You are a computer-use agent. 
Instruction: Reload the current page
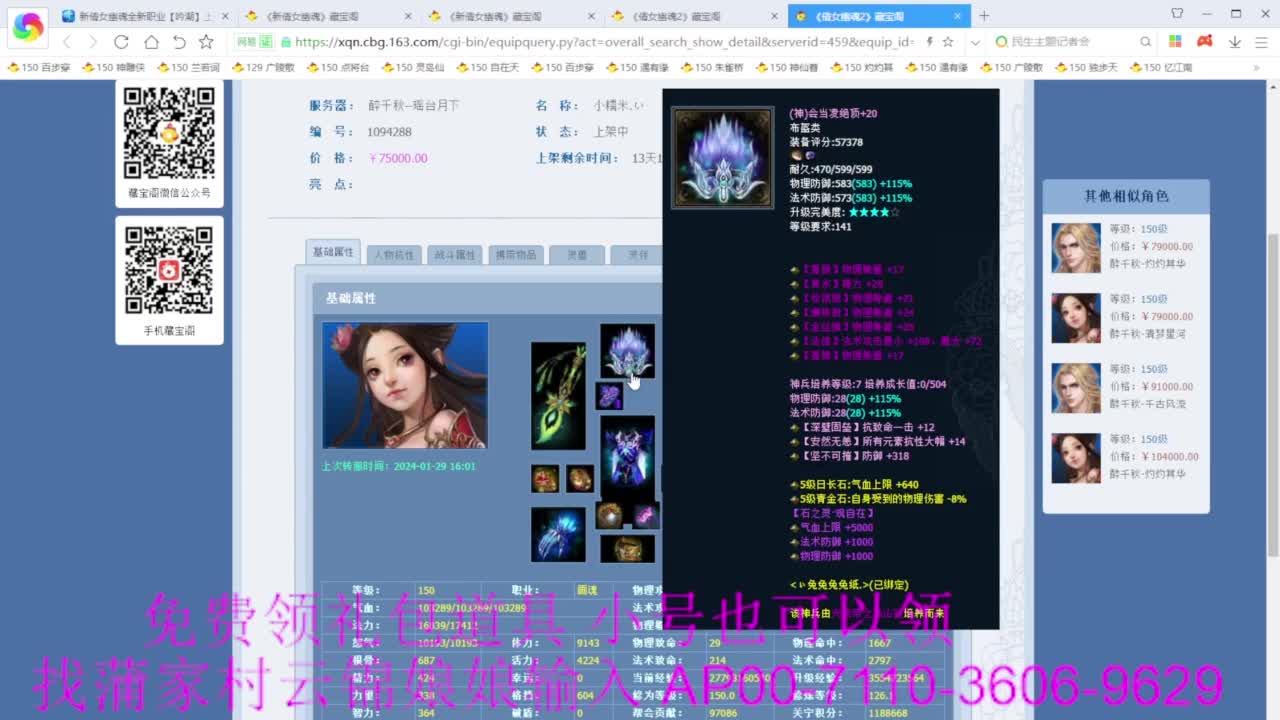click(121, 42)
